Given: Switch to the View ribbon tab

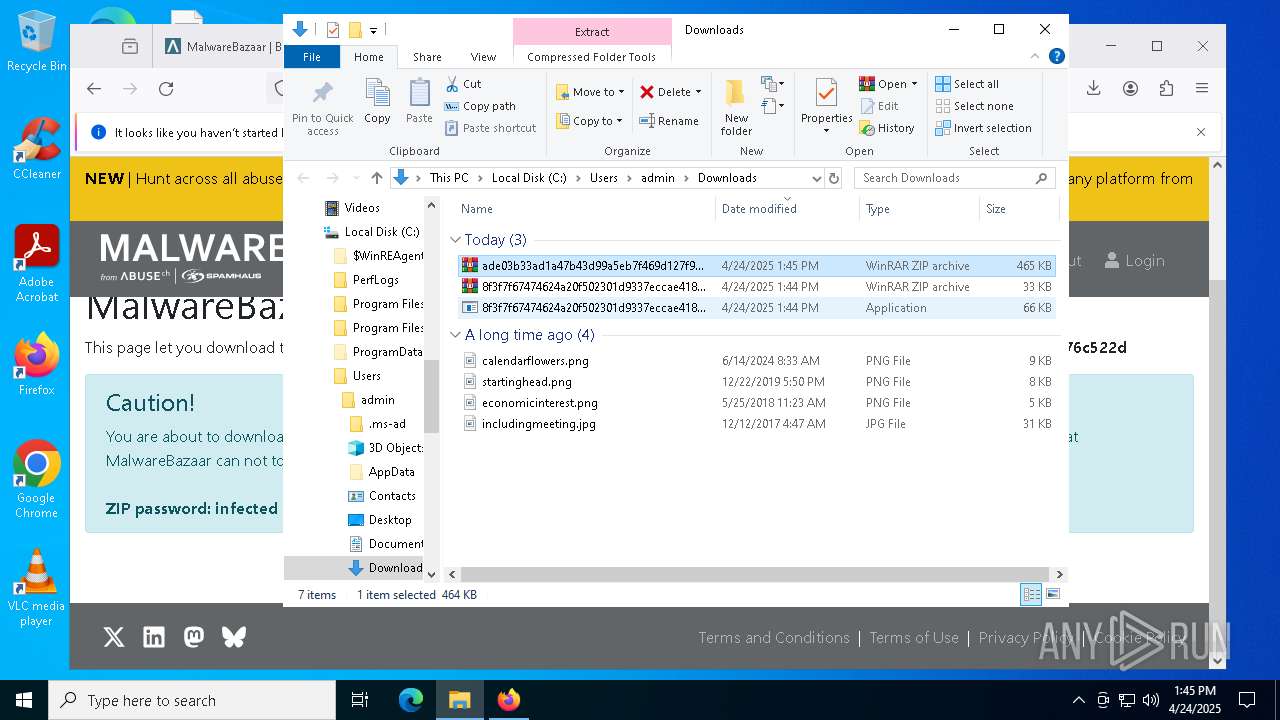Looking at the screenshot, I should pyautogui.click(x=483, y=57).
